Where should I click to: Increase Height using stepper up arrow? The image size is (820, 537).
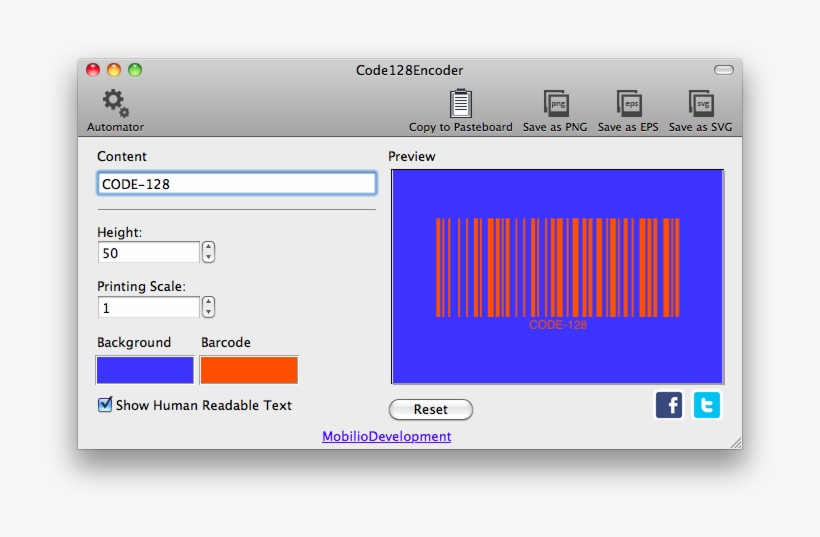(208, 247)
